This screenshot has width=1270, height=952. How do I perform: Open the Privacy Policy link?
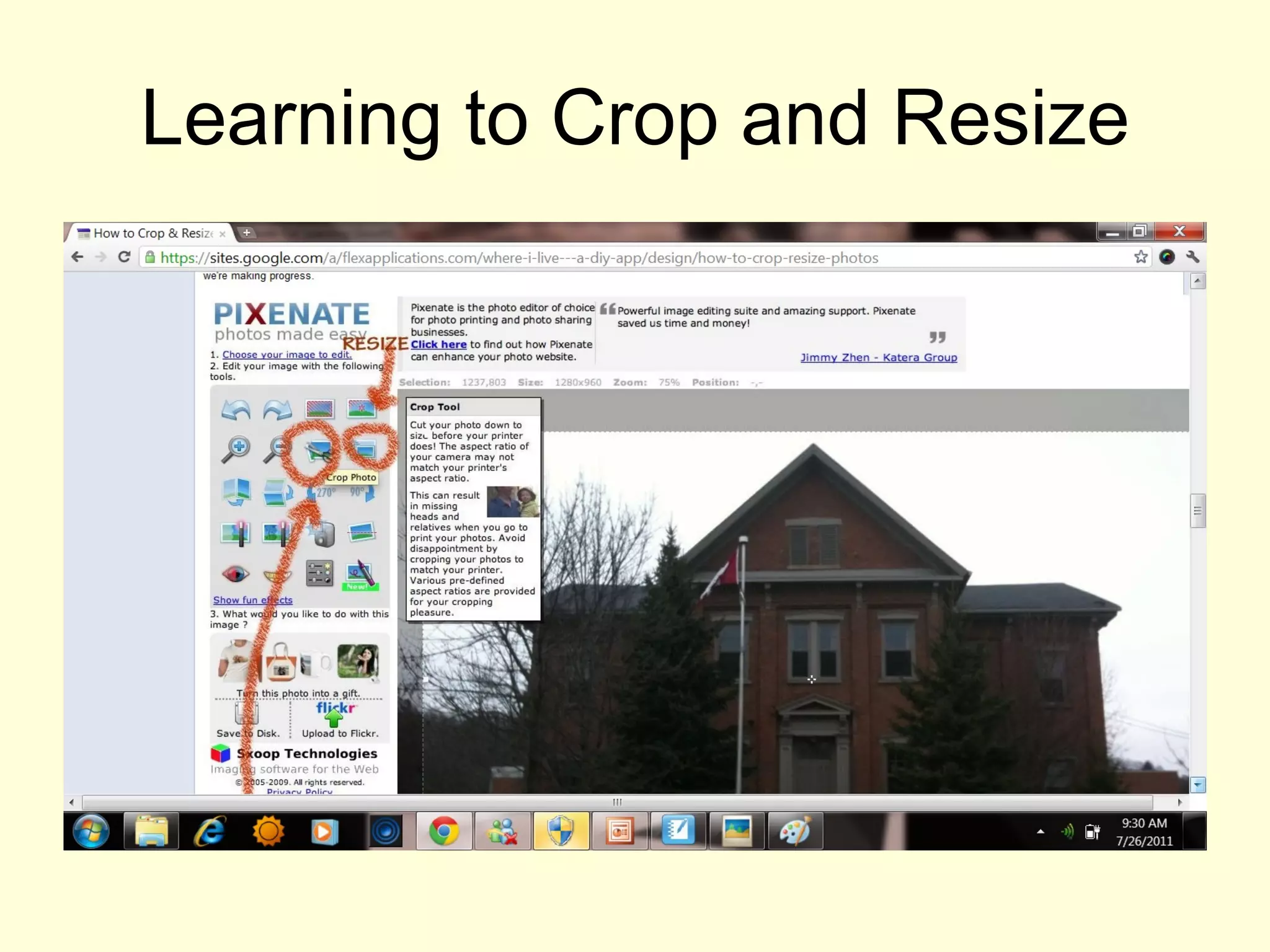pyautogui.click(x=300, y=791)
